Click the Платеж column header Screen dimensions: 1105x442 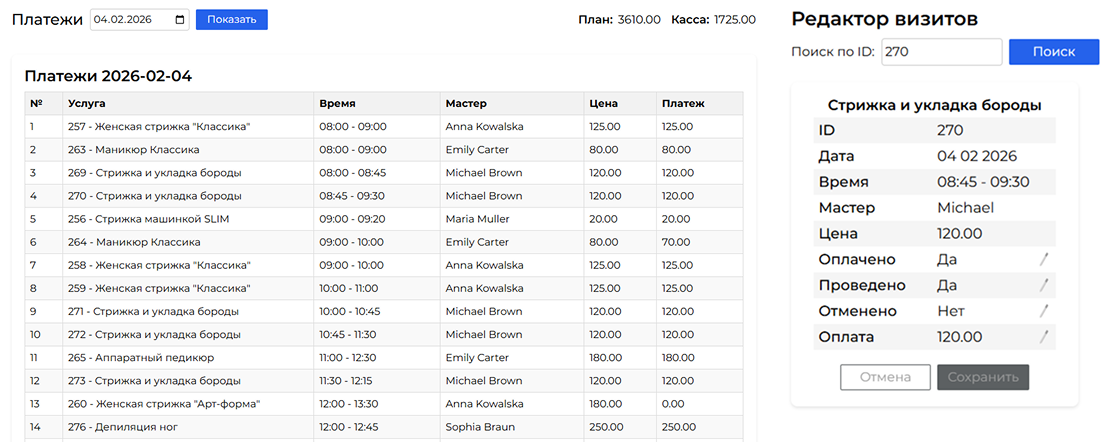(x=682, y=103)
